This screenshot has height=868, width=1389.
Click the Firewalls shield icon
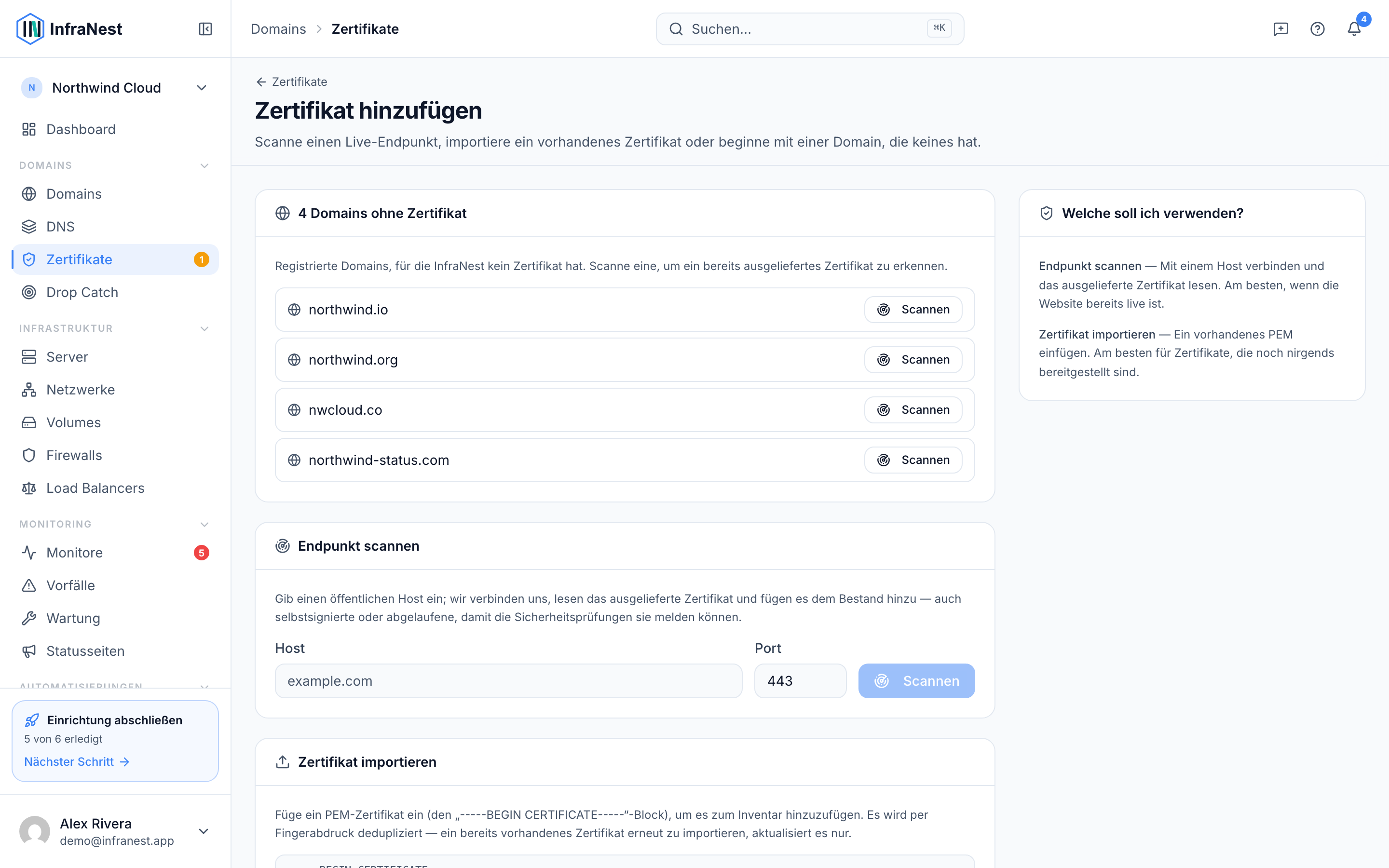[29, 455]
